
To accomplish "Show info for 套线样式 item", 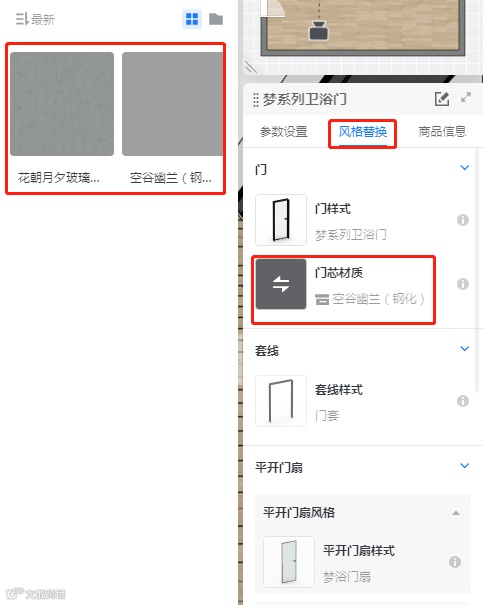I will coord(463,401).
